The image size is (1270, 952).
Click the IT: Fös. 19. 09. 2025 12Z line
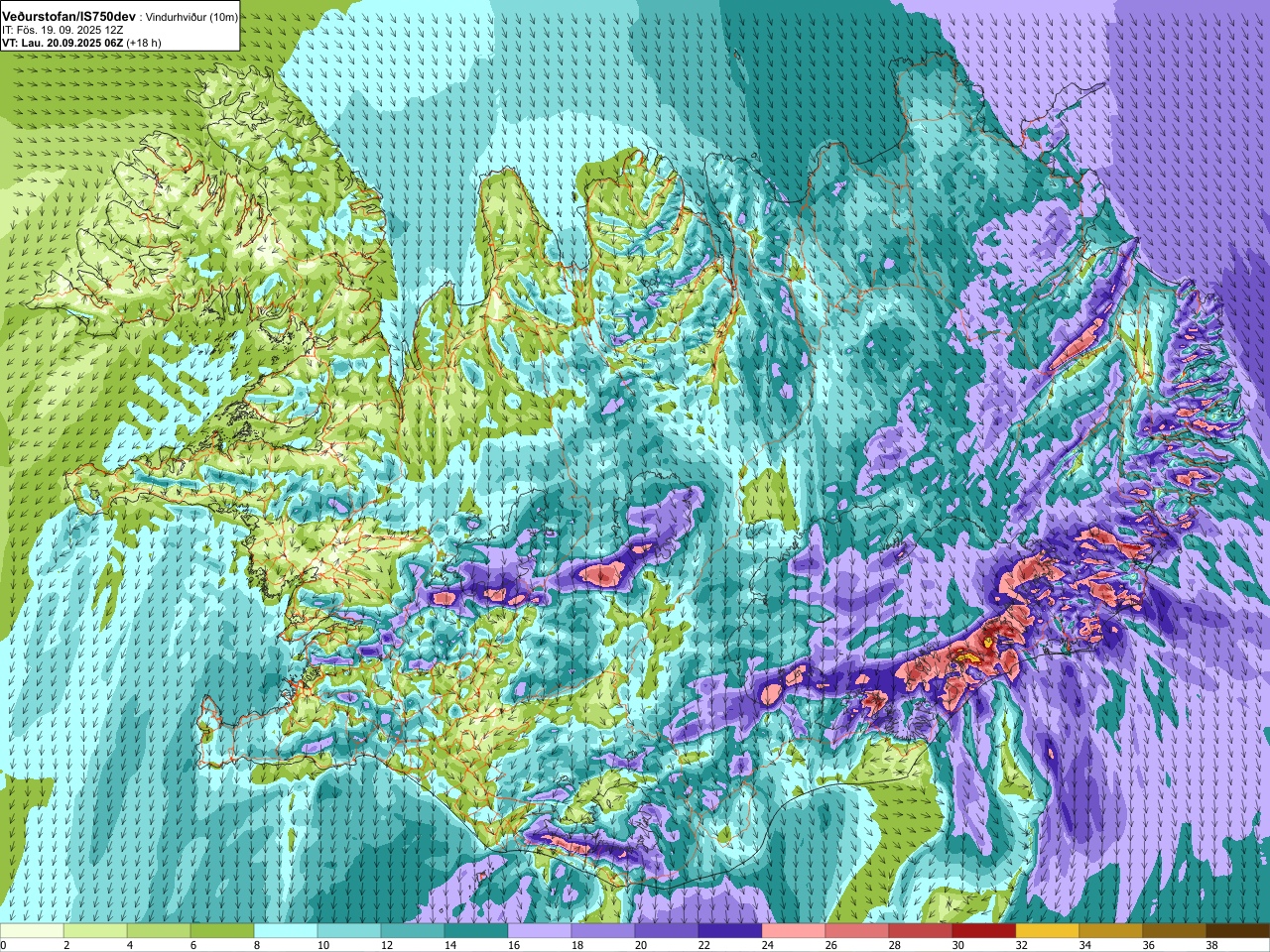pos(62,31)
